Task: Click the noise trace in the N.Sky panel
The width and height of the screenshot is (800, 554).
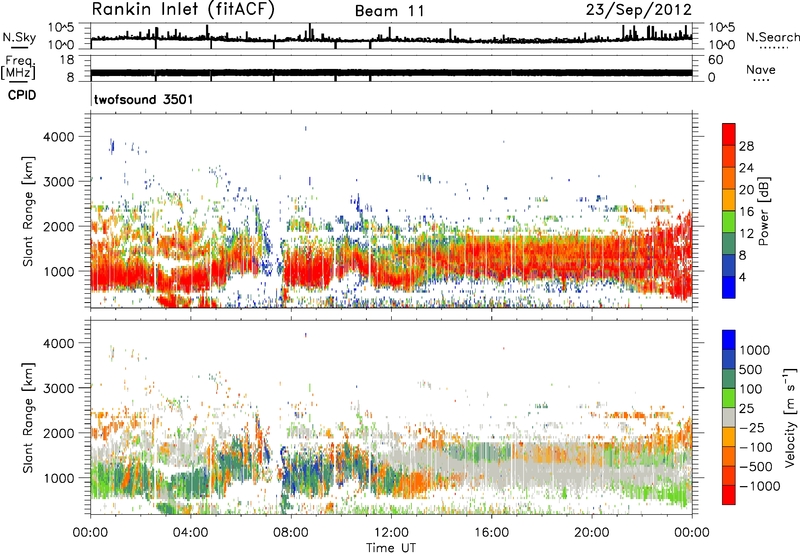Action: tap(391, 38)
